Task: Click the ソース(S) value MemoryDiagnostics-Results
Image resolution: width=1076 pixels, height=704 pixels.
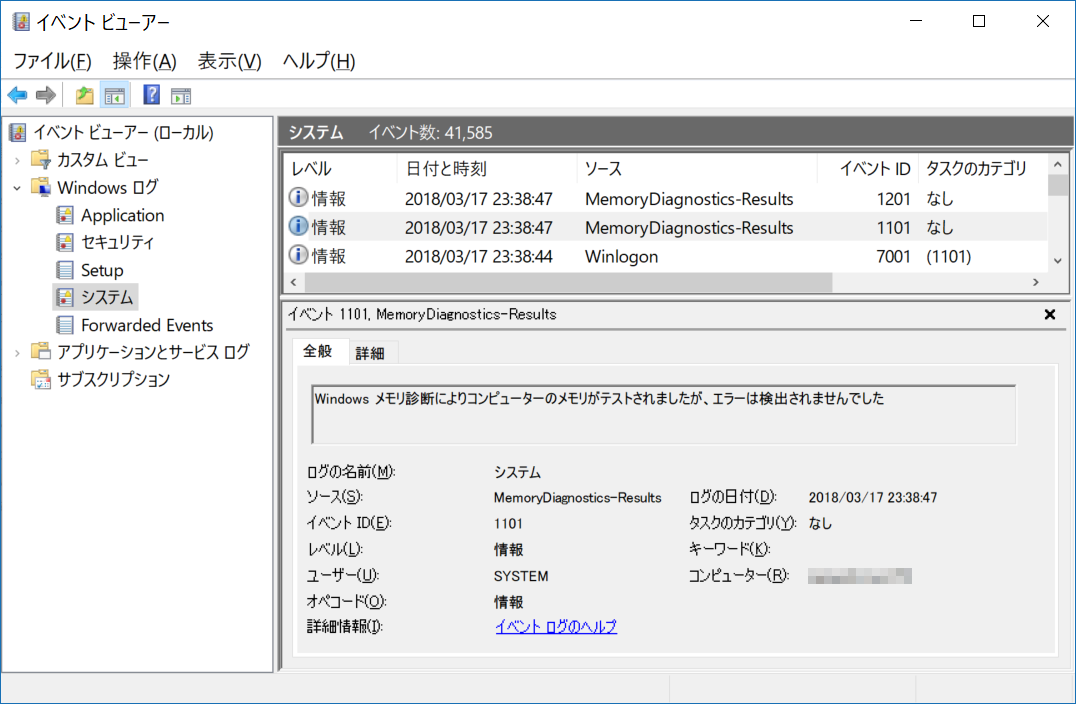Action: click(x=577, y=497)
